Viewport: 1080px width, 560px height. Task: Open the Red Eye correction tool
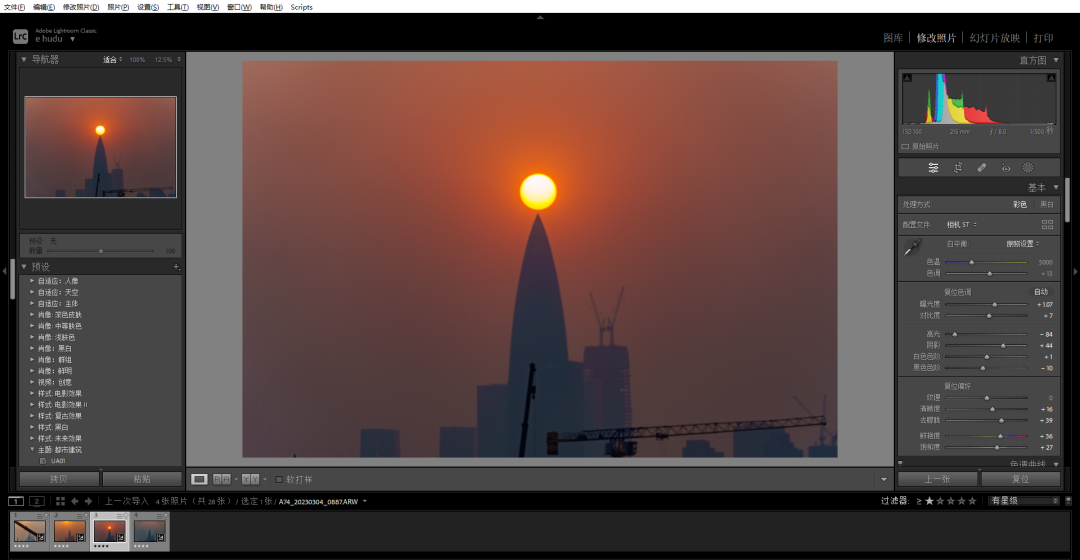pyautogui.click(x=1005, y=168)
